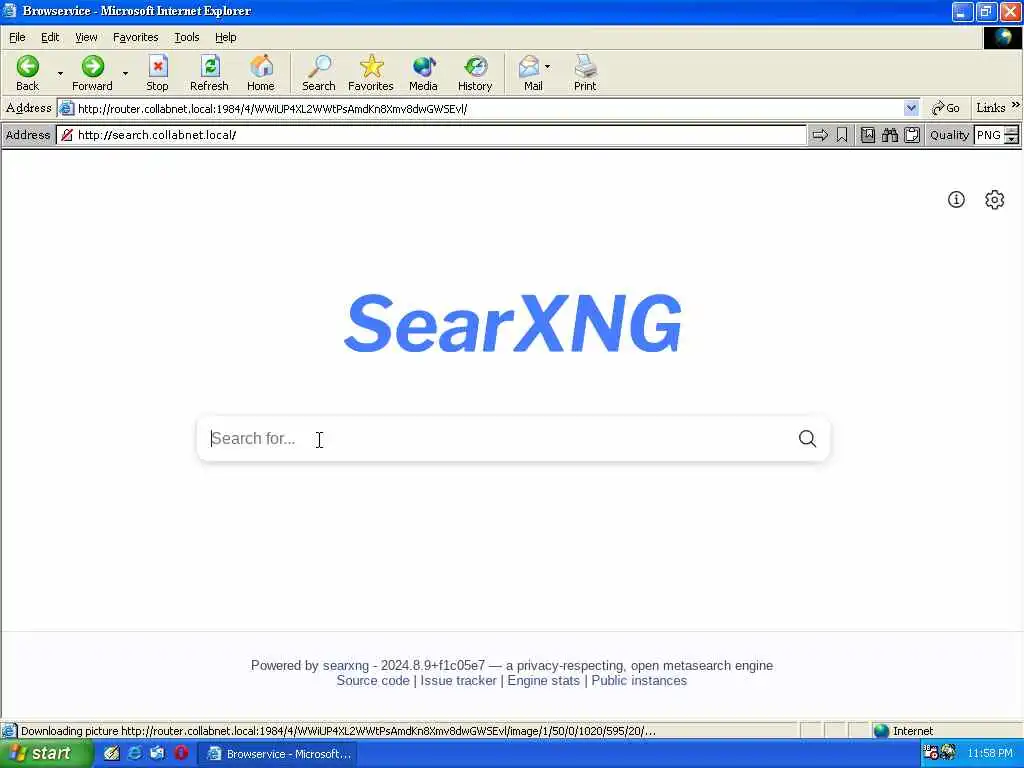Go to the Home page icon
The image size is (1024, 768).
[261, 72]
